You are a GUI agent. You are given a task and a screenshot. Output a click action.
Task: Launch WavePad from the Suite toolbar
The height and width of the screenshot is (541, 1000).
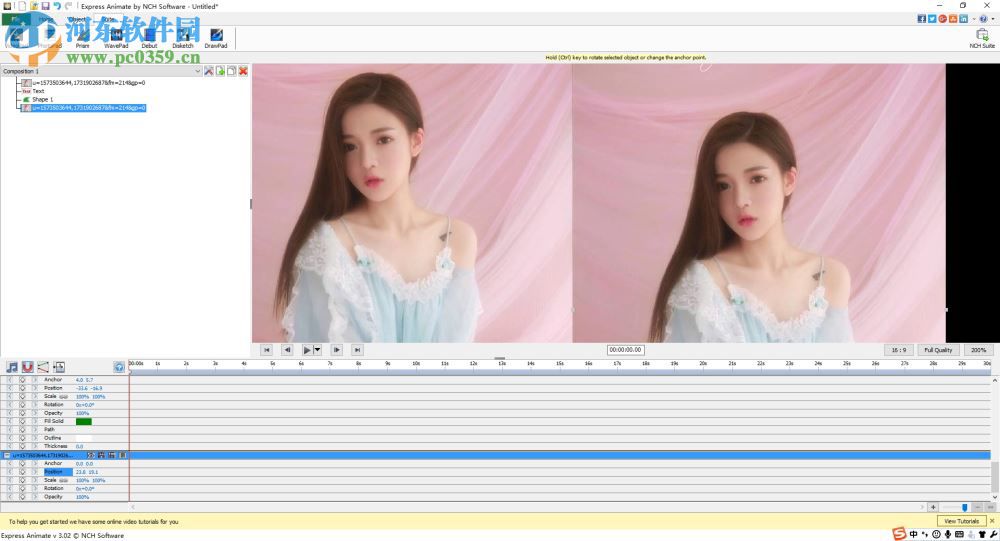point(116,38)
